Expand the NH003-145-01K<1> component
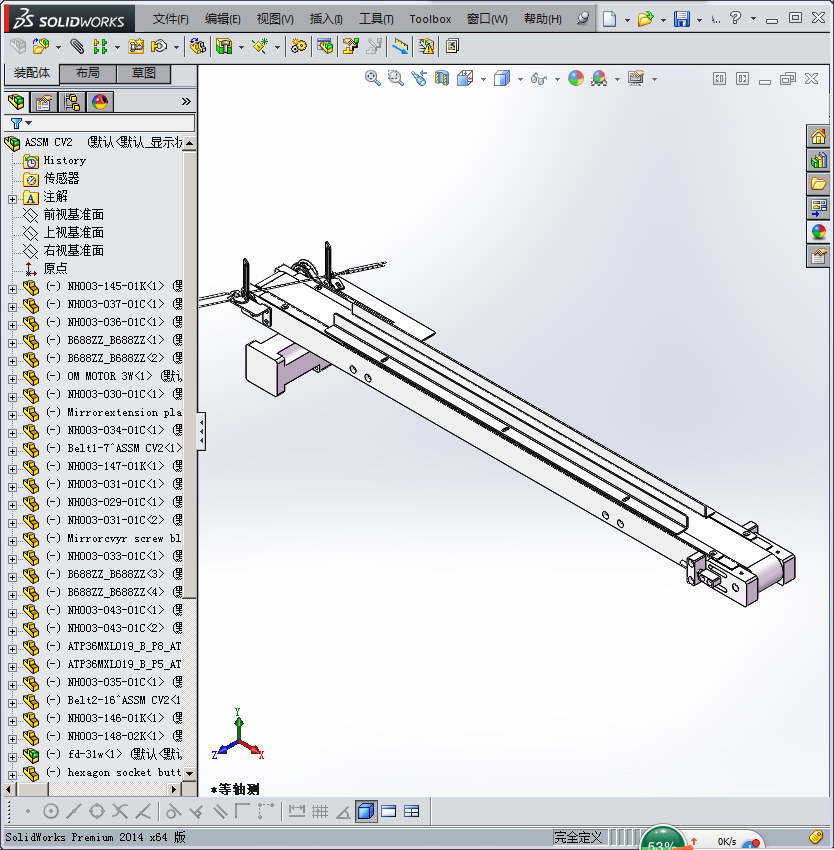The image size is (834, 850). pos(12,289)
